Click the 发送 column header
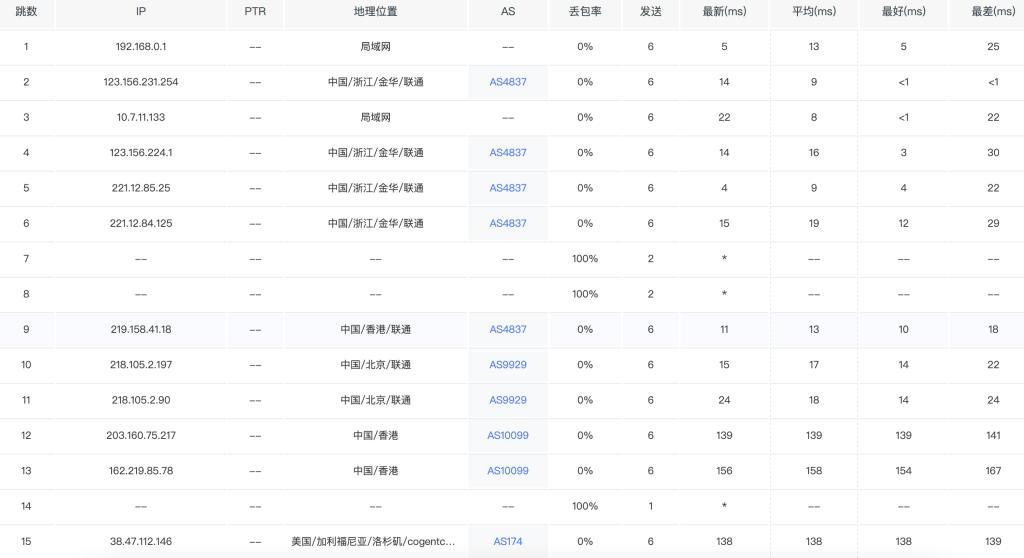Image resolution: width=1024 pixels, height=558 pixels. click(650, 11)
